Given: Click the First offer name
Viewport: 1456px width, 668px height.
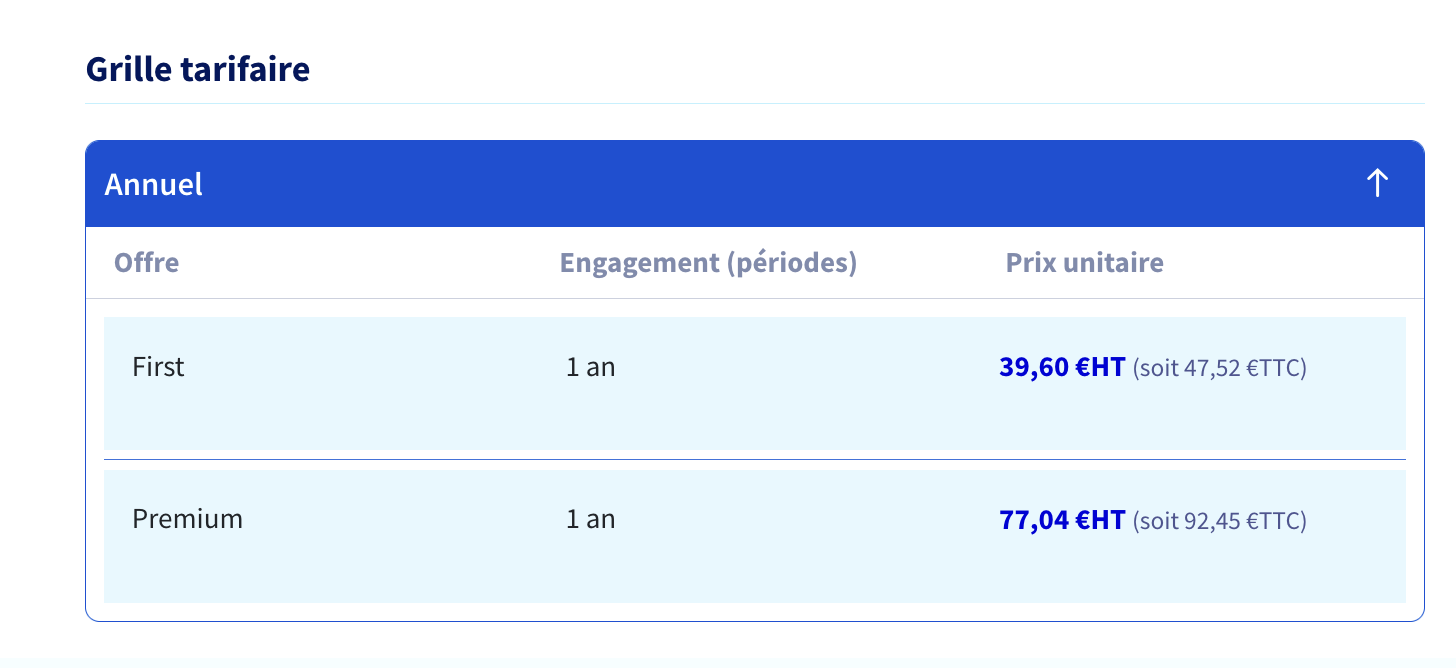Looking at the screenshot, I should tap(158, 367).
